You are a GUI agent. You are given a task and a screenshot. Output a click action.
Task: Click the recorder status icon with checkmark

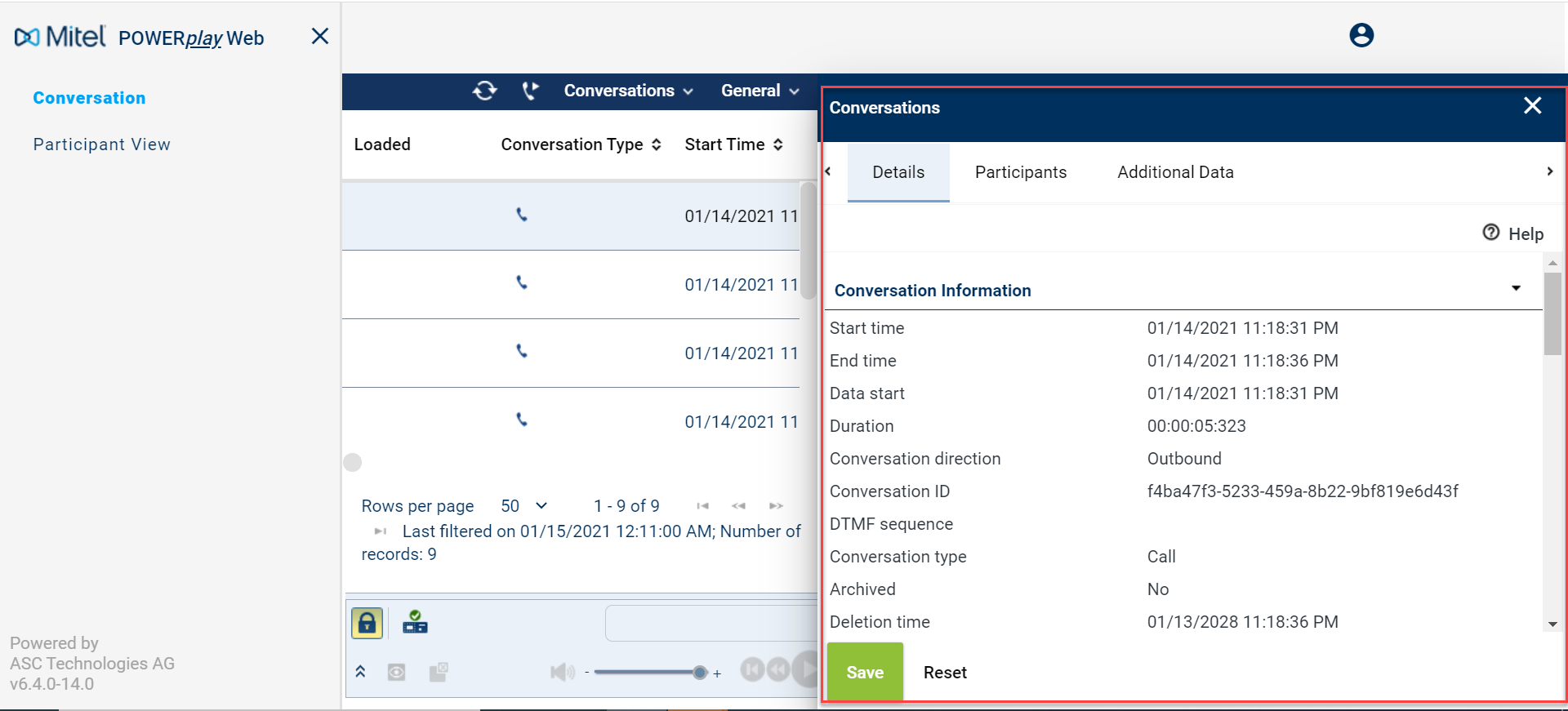[415, 622]
